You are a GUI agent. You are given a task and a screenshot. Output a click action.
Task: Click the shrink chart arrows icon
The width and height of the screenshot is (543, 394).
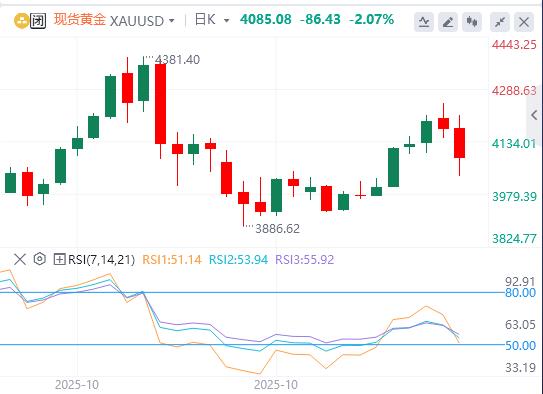click(500, 22)
